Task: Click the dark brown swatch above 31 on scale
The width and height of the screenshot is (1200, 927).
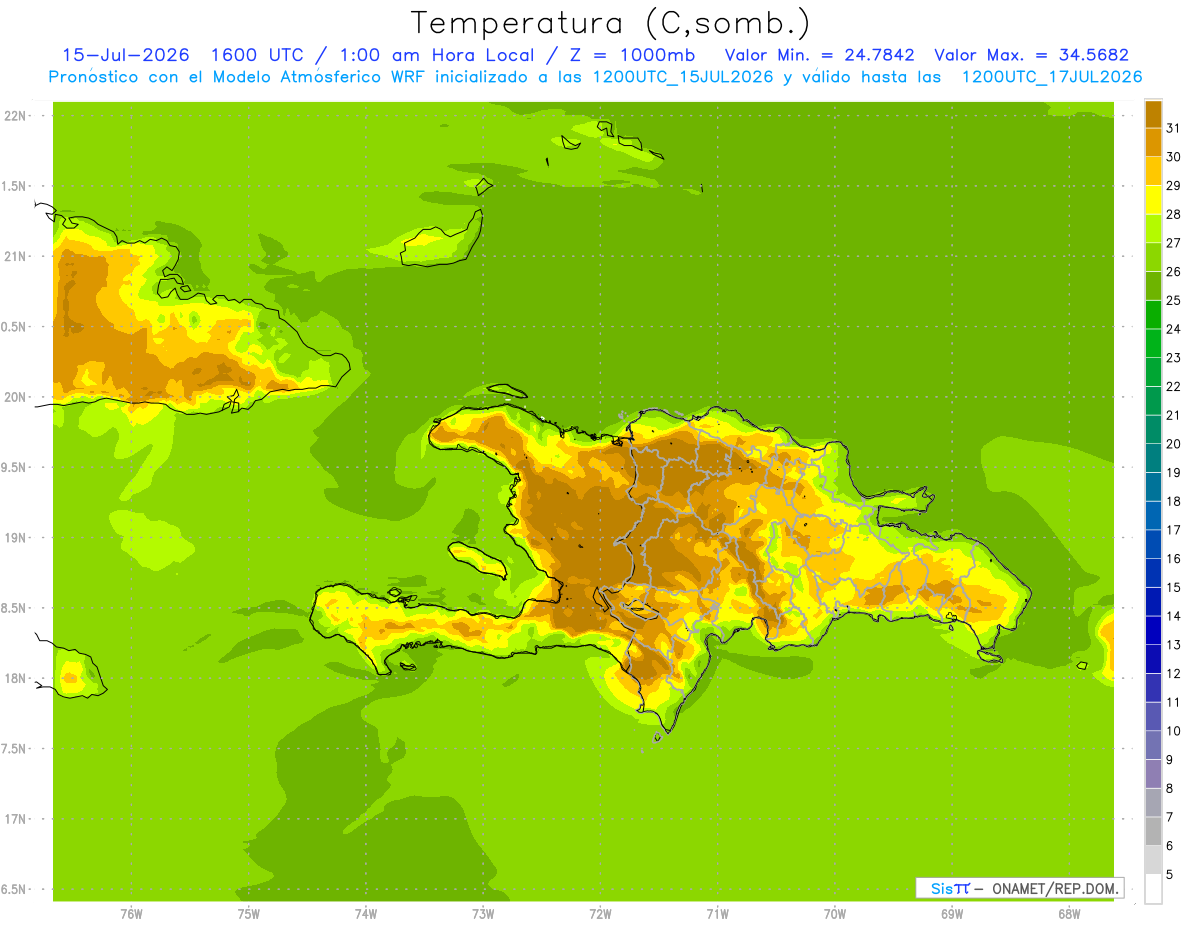Action: 1153,114
